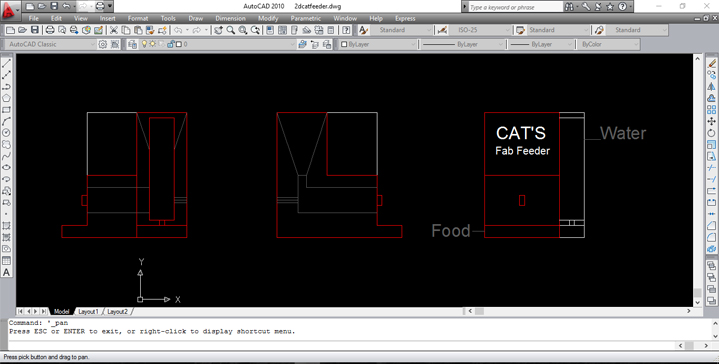Select the Hatch tool
The height and width of the screenshot is (364, 719).
coord(6,226)
